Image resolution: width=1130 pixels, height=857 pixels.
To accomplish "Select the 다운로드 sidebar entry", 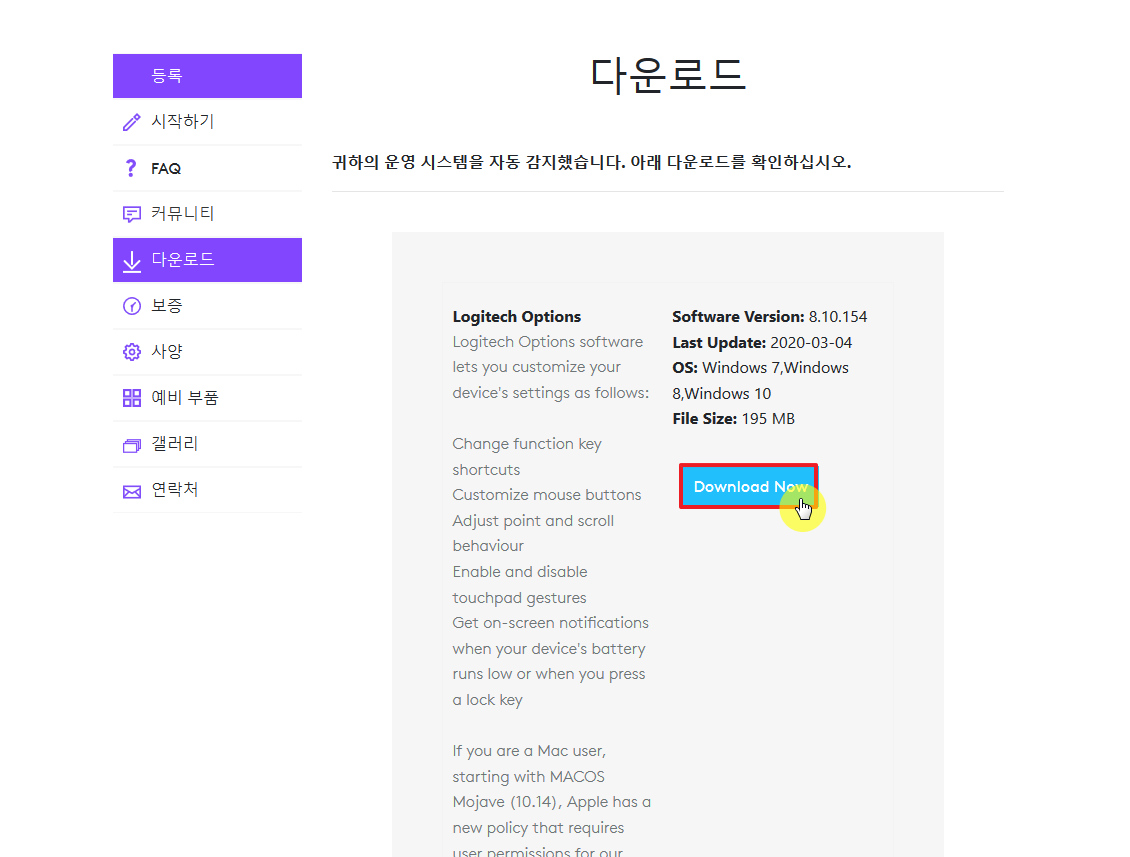I will tap(208, 259).
